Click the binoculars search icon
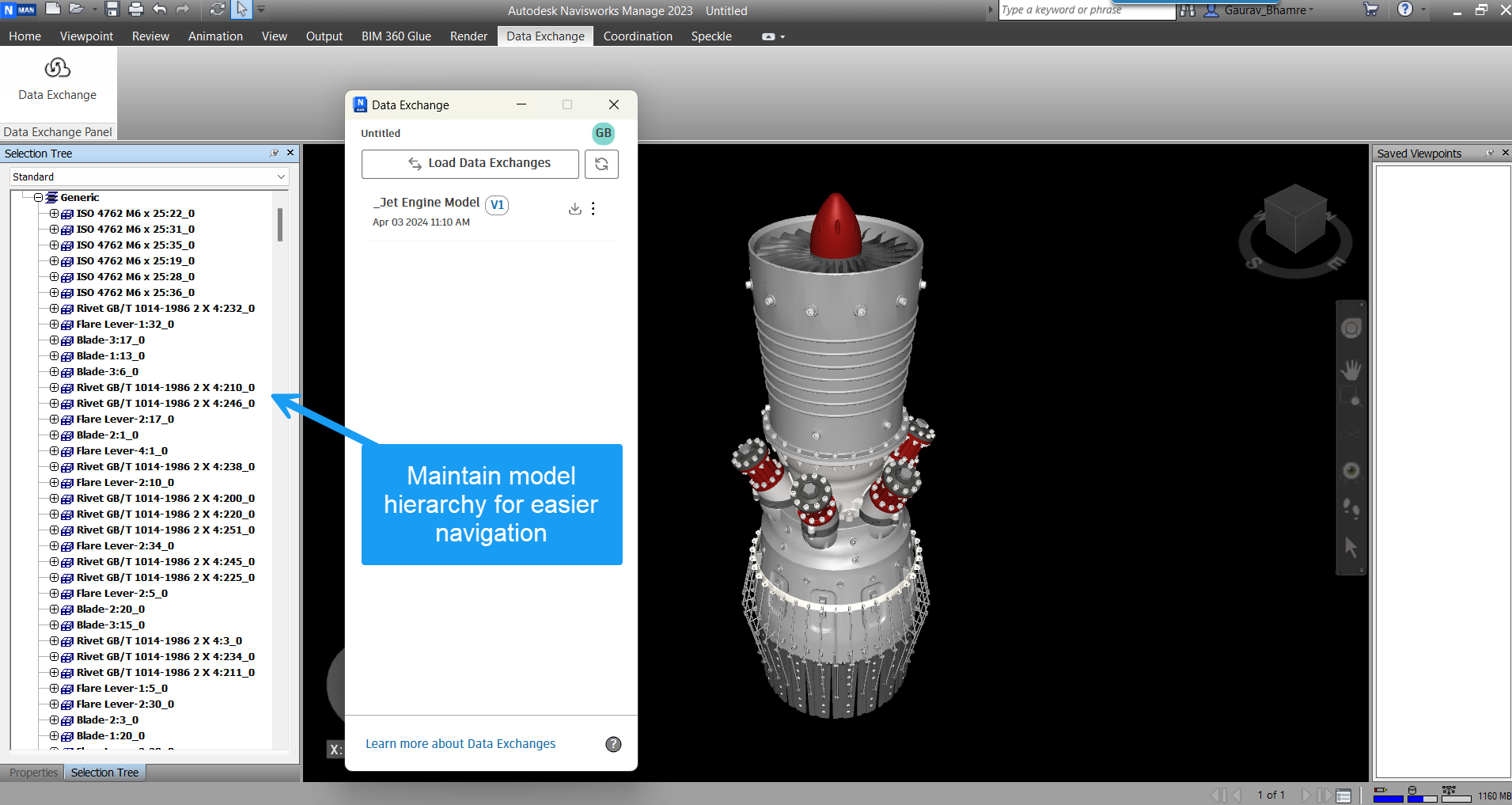Screen dimensions: 1512x805 [1187, 10]
